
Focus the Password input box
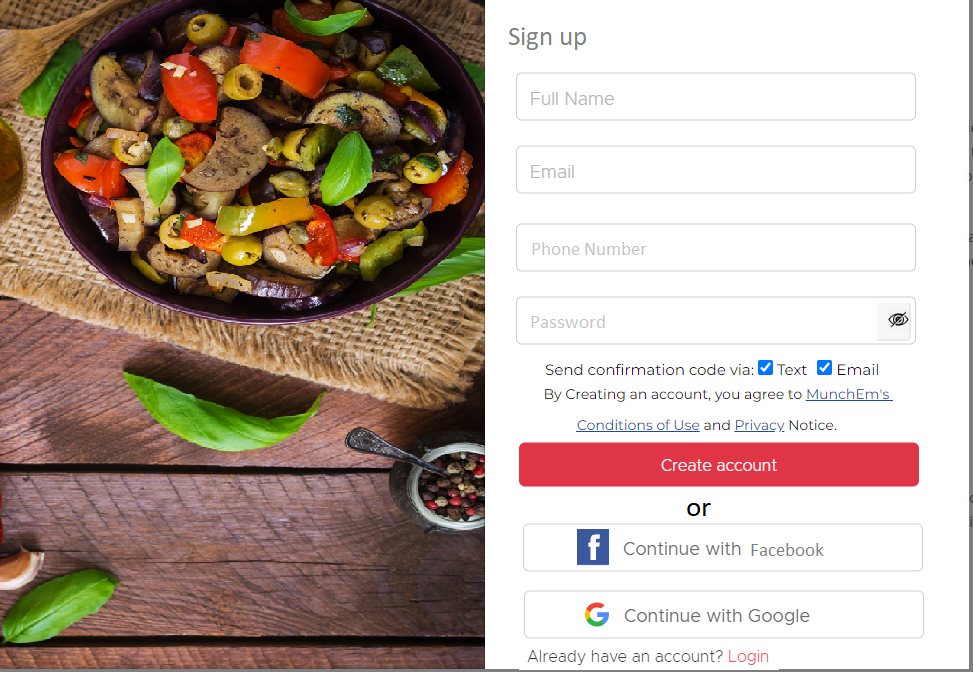click(x=696, y=321)
